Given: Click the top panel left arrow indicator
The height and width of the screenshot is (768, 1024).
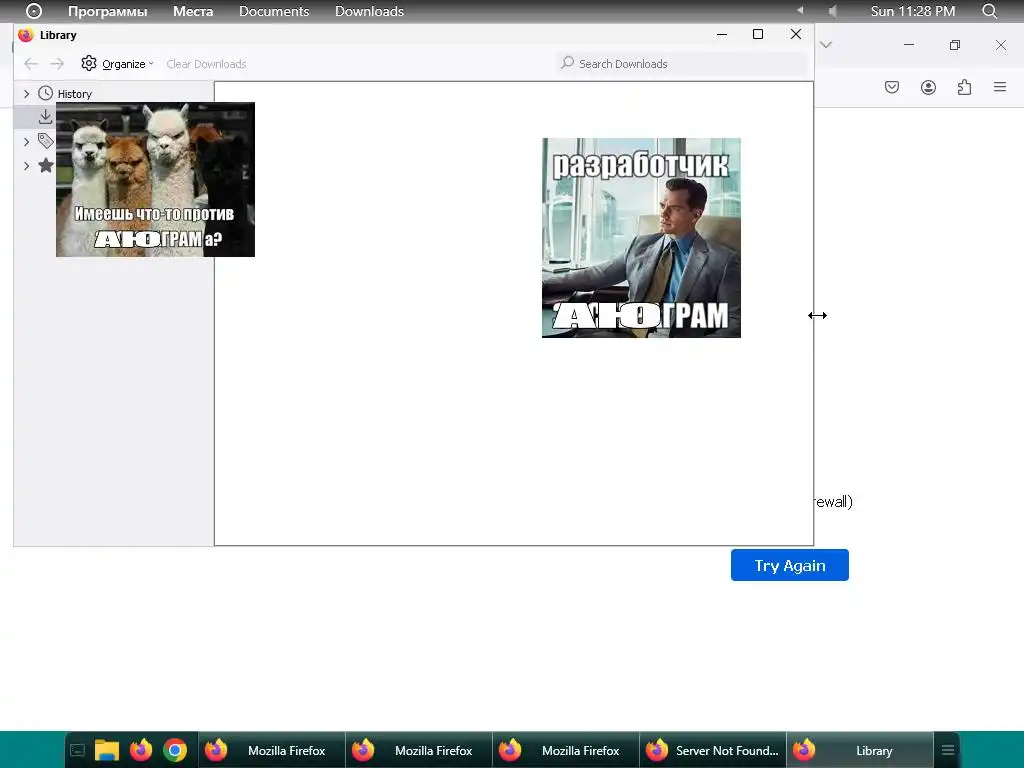Looking at the screenshot, I should 800,10.
